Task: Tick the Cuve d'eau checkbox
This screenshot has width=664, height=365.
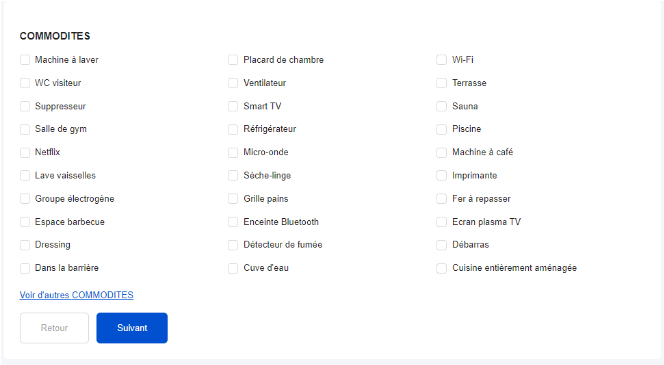Action: tap(233, 268)
